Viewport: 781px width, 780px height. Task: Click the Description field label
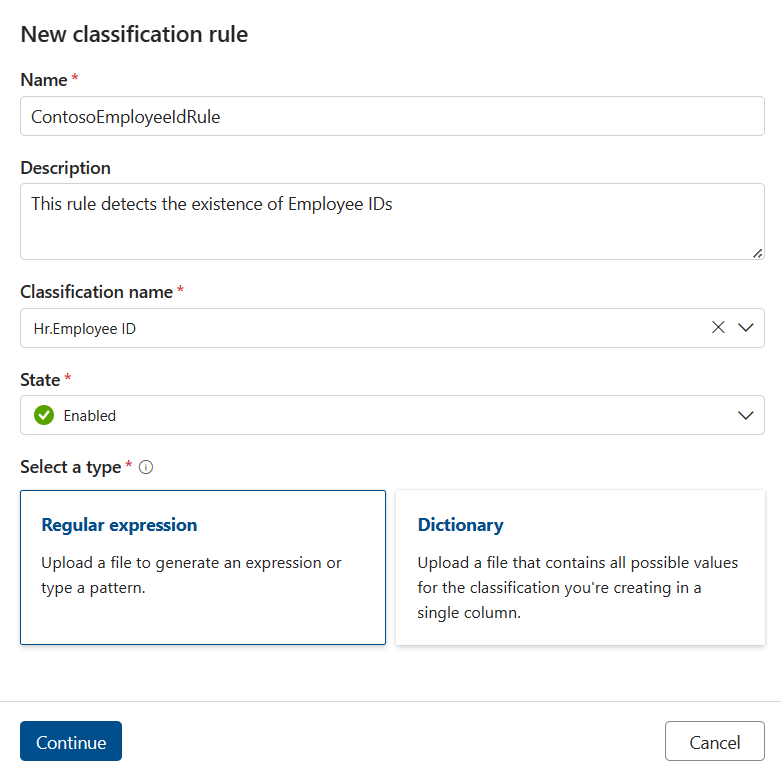pyautogui.click(x=66, y=168)
